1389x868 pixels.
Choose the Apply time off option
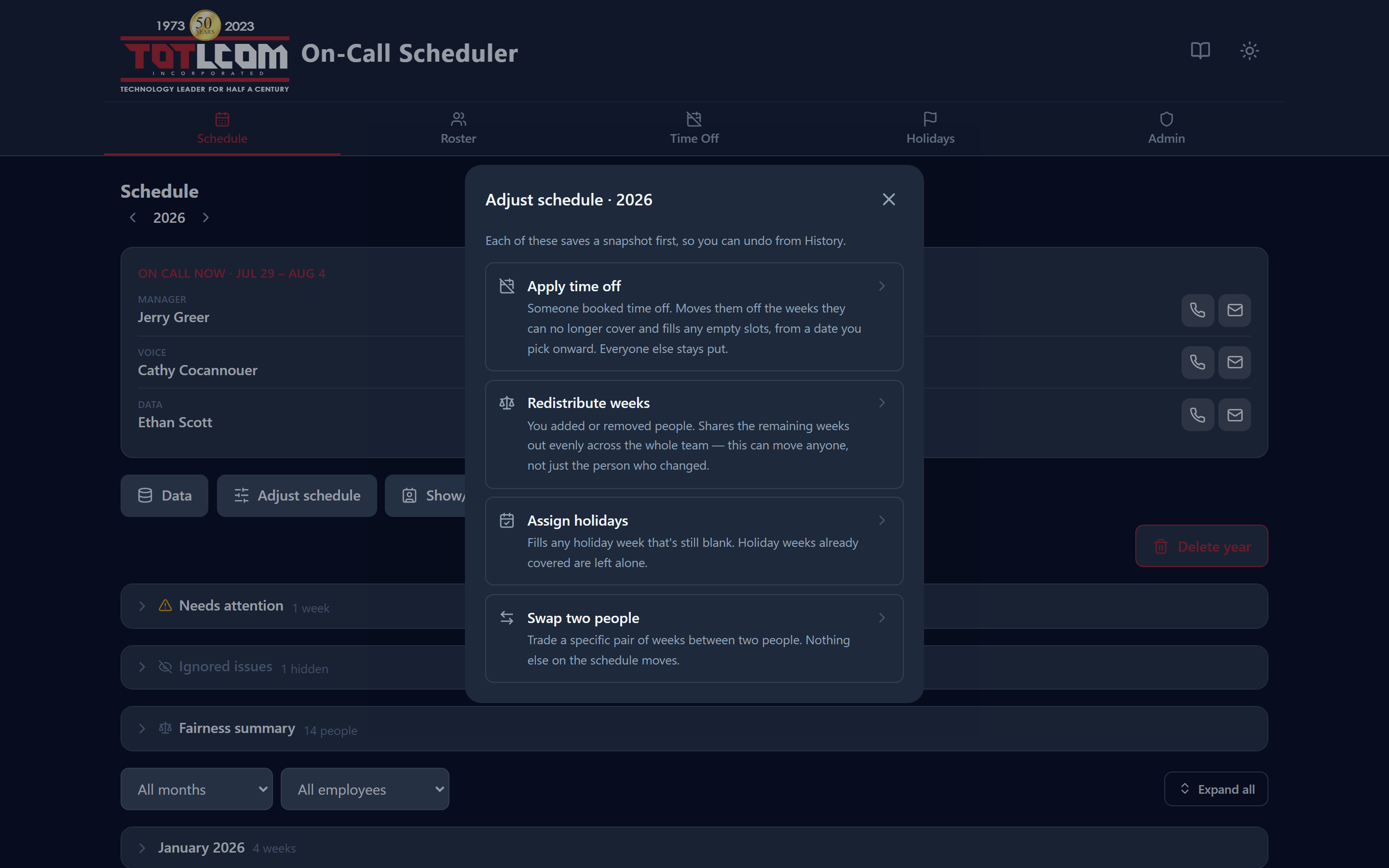[694, 317]
